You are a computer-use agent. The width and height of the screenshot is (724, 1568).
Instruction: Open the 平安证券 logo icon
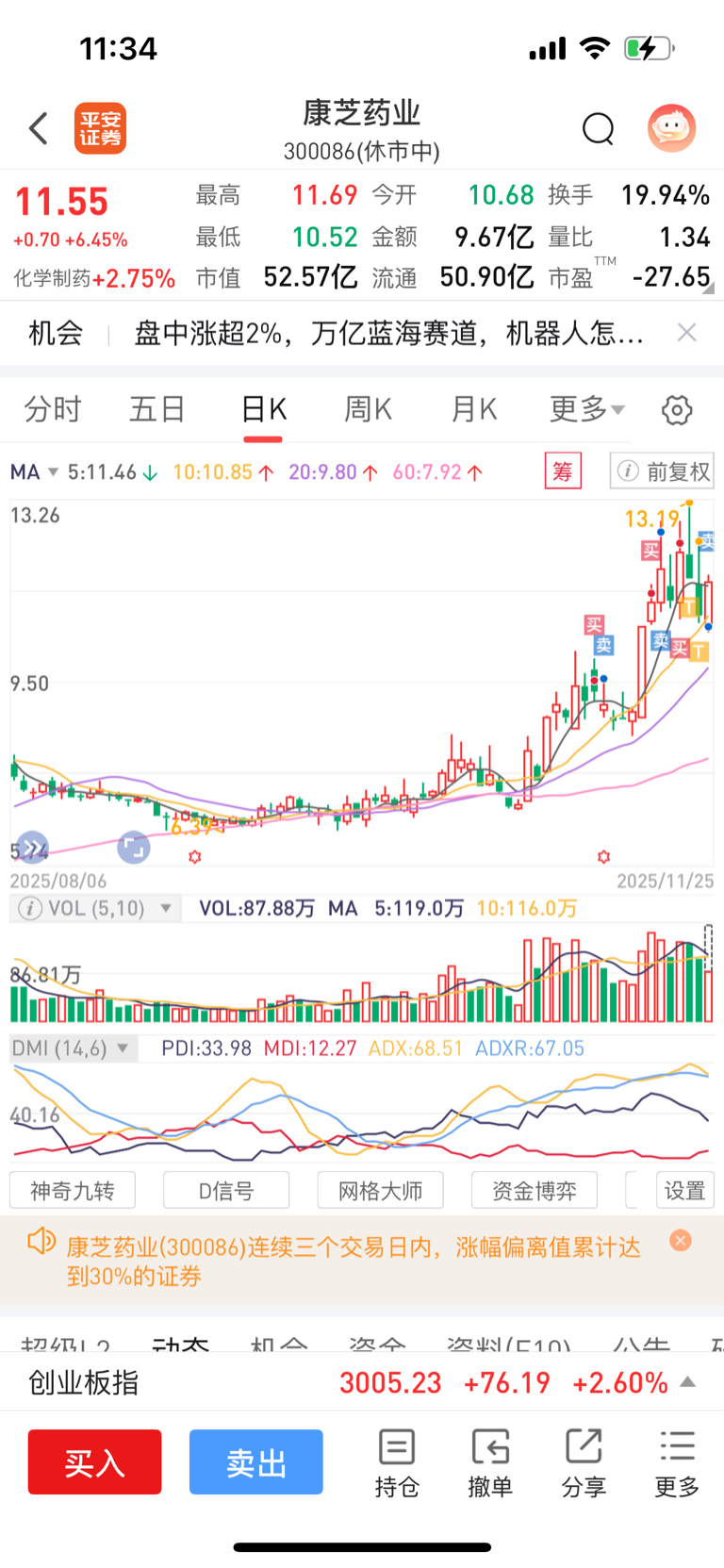(101, 128)
